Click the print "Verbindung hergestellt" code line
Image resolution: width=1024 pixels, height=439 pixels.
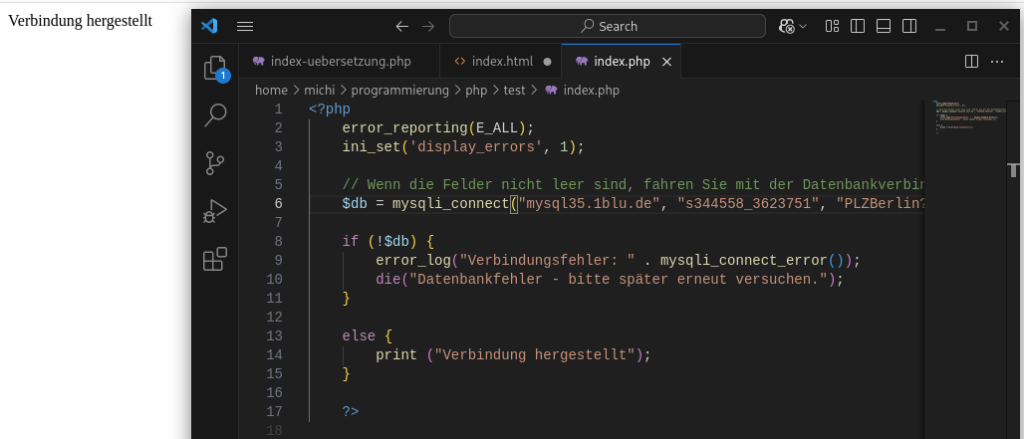click(513, 355)
